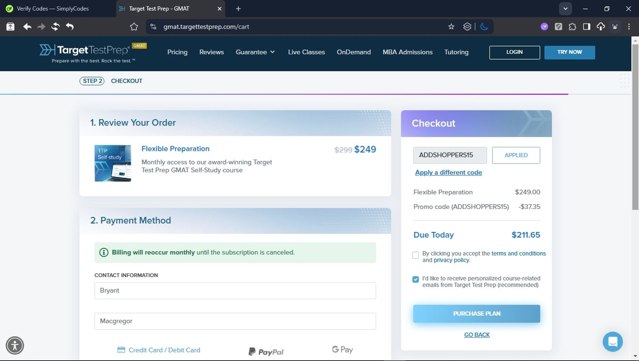Click the Flexible Preparation course thumbnail
The width and height of the screenshot is (639, 361).
[x=113, y=163]
